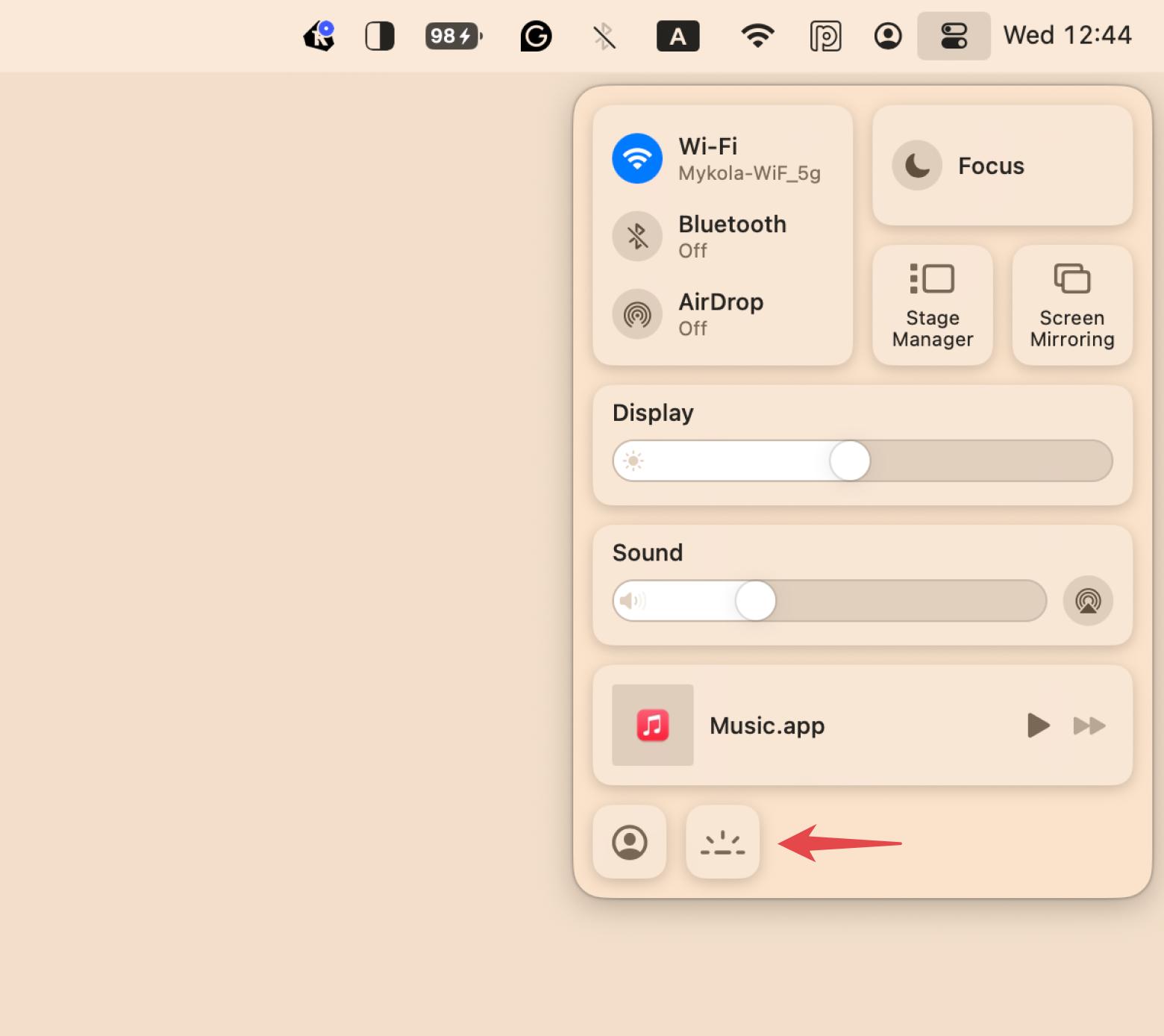Open fast user switching button in panel
1164x1036 pixels.
click(x=630, y=842)
